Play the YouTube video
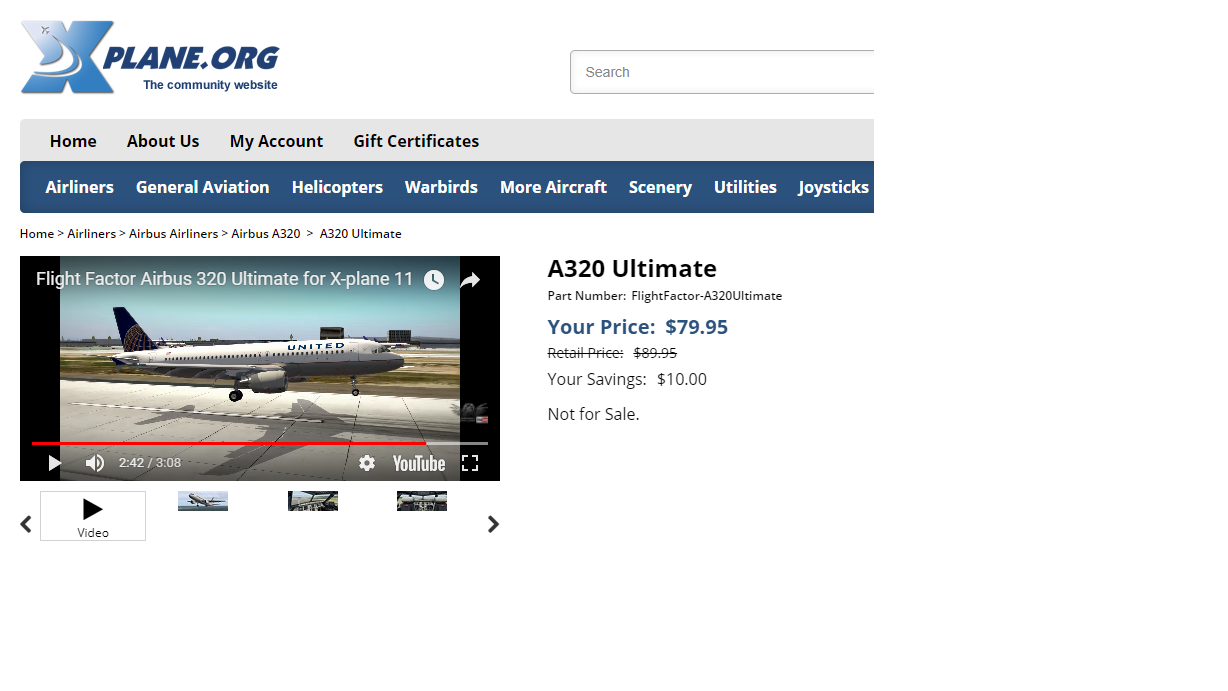Viewport: 1228px width, 691px height. tap(55, 463)
